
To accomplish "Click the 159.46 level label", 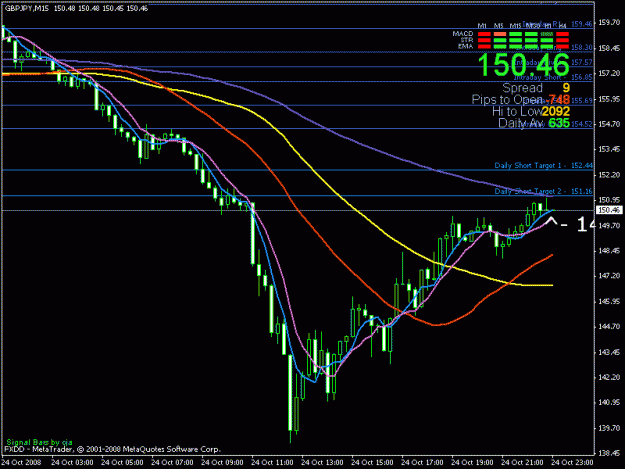I will coord(582,24).
